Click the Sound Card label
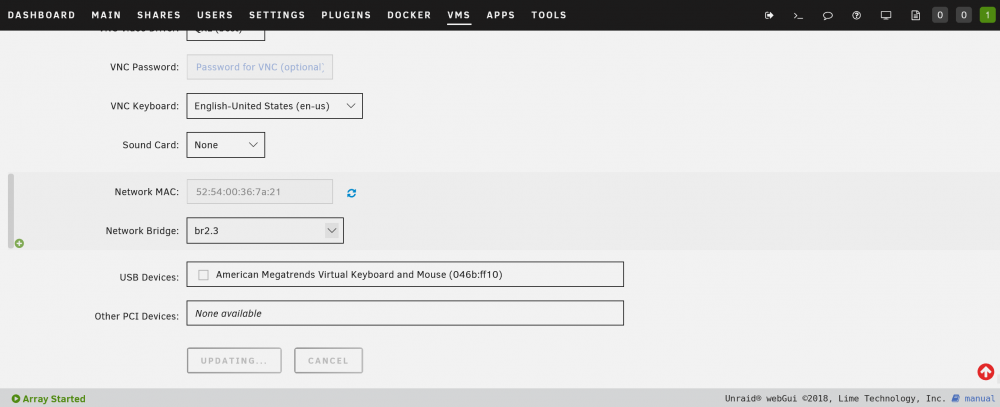This screenshot has width=1000, height=407. pyautogui.click(x=151, y=145)
